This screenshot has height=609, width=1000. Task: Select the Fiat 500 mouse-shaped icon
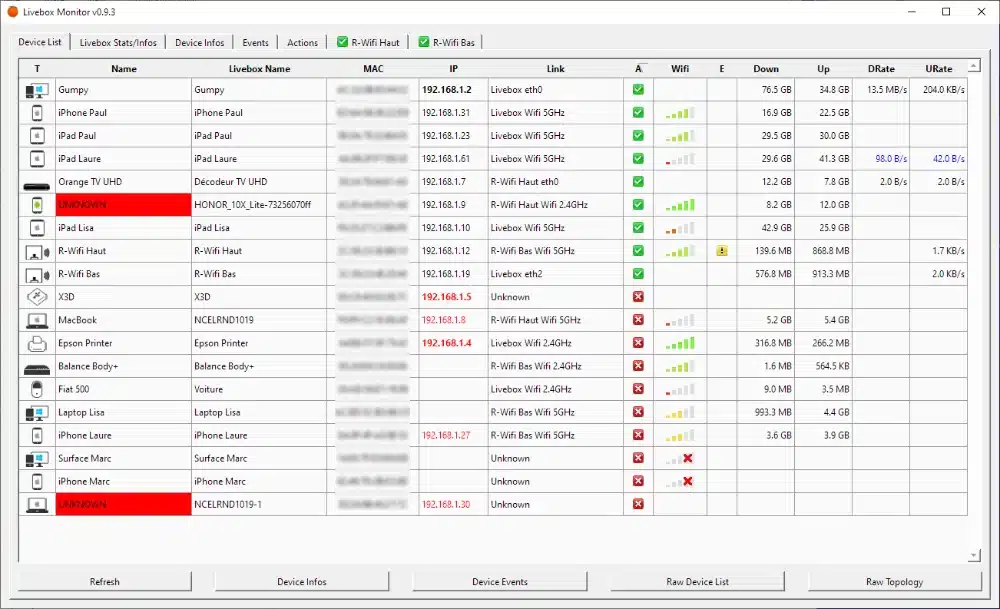click(x=37, y=389)
